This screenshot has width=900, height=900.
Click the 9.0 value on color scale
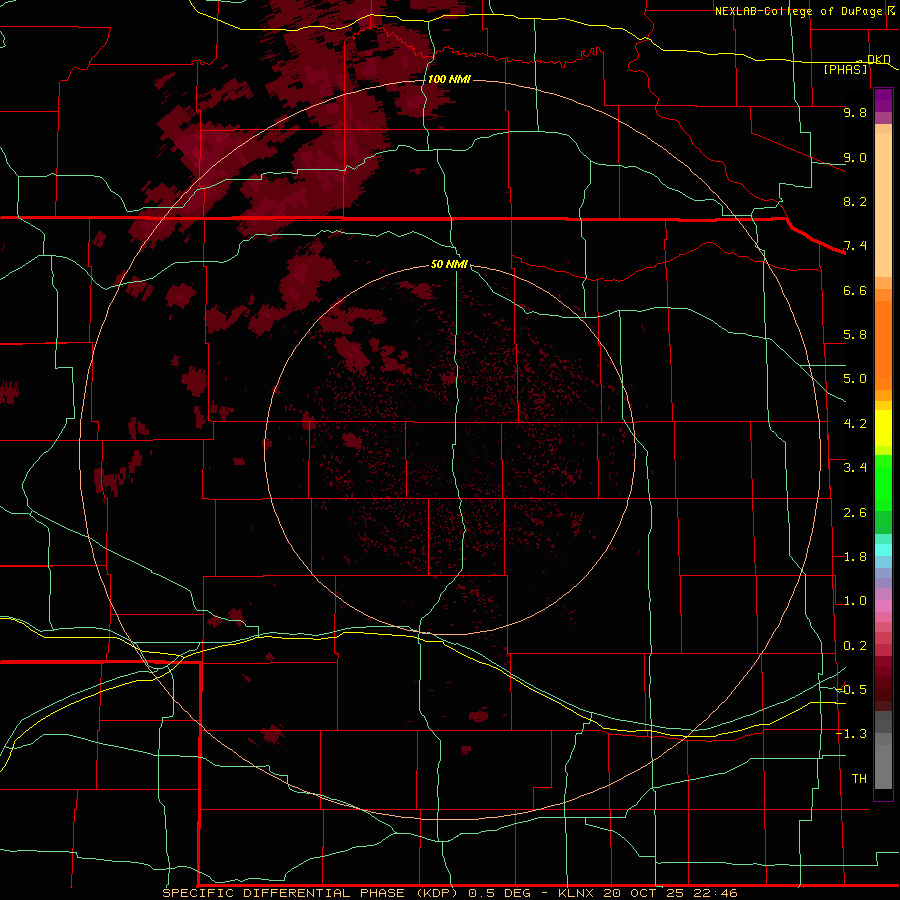(x=855, y=157)
